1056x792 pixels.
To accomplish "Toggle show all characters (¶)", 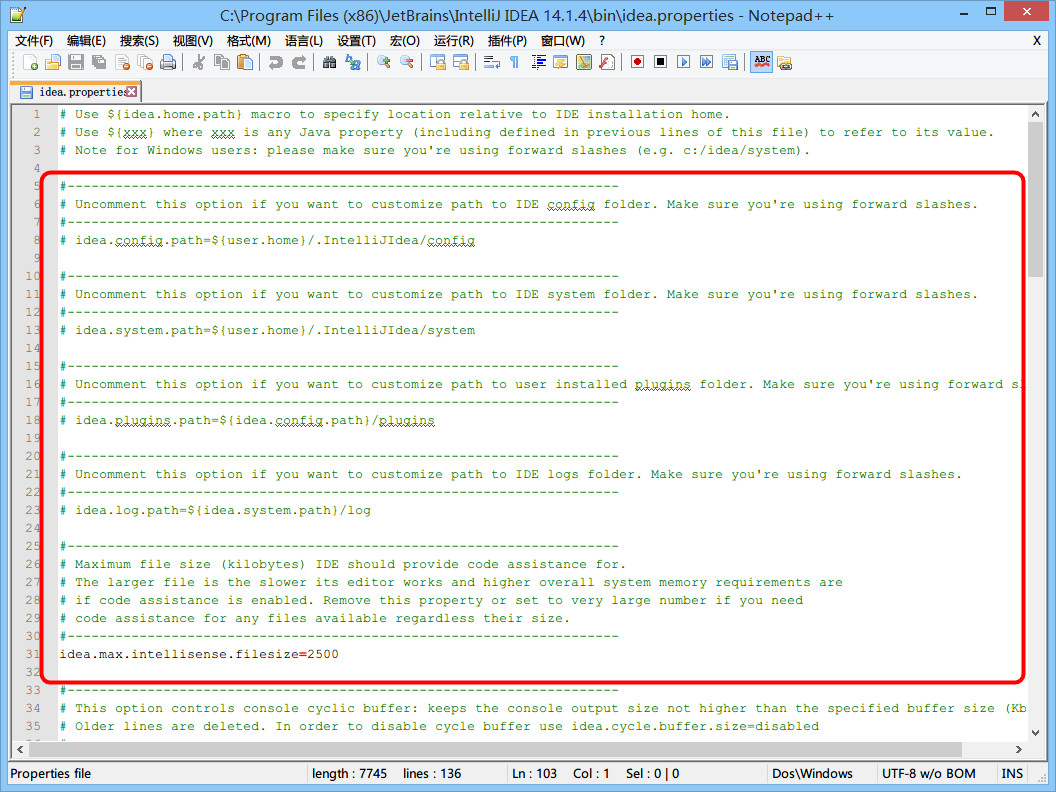I will (x=514, y=62).
